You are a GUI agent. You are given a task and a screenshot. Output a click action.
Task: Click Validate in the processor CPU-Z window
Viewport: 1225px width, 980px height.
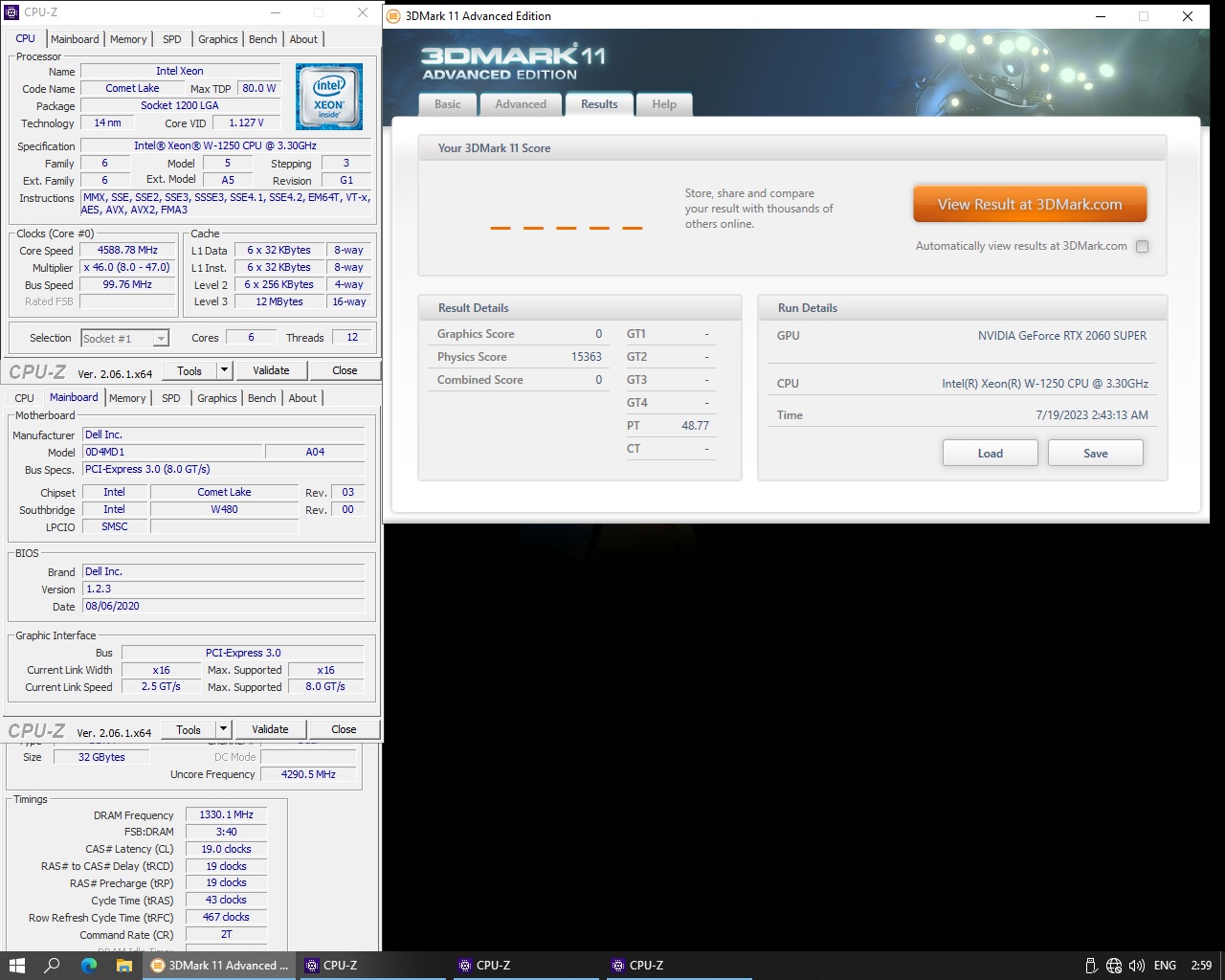271,370
